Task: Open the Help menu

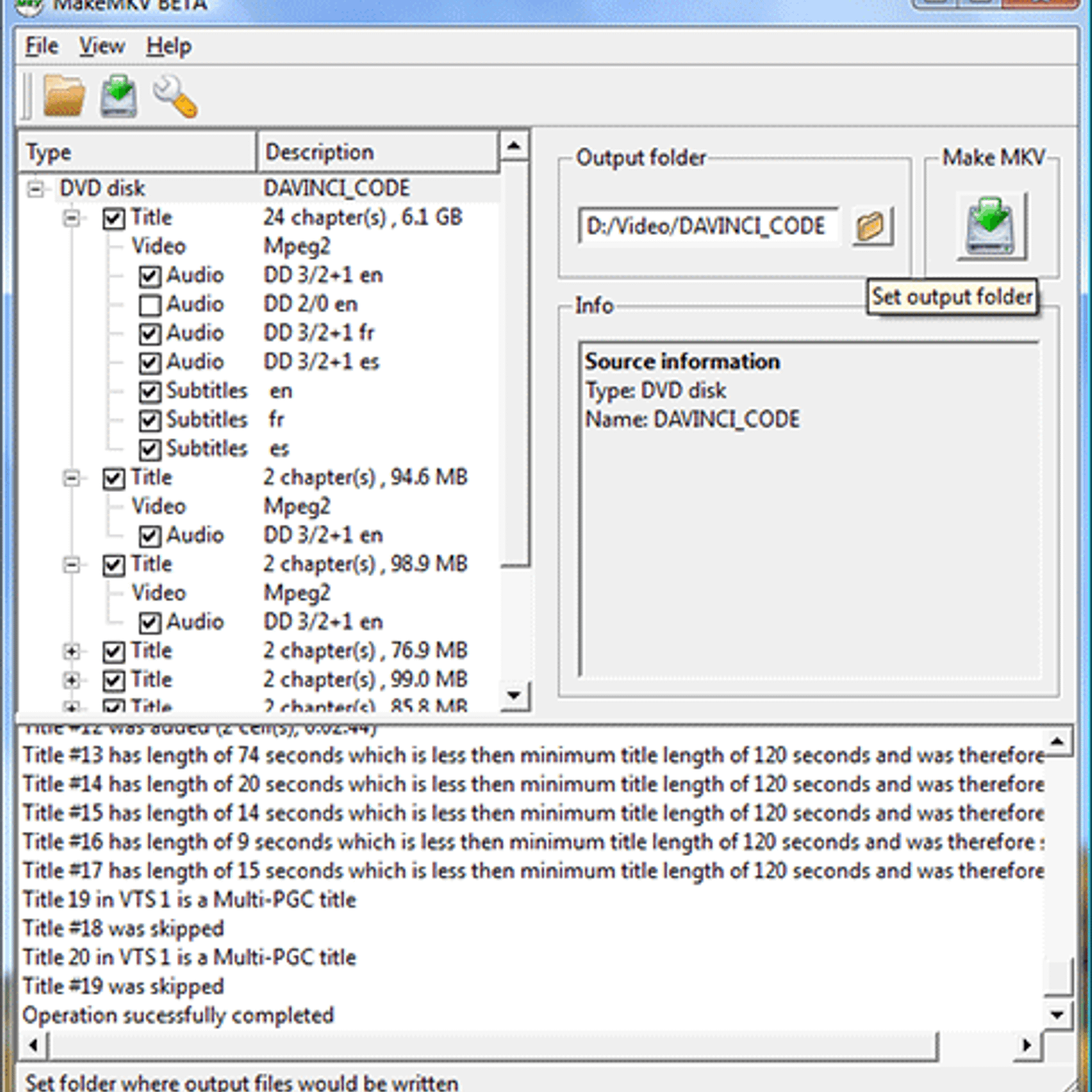Action: 169,46
